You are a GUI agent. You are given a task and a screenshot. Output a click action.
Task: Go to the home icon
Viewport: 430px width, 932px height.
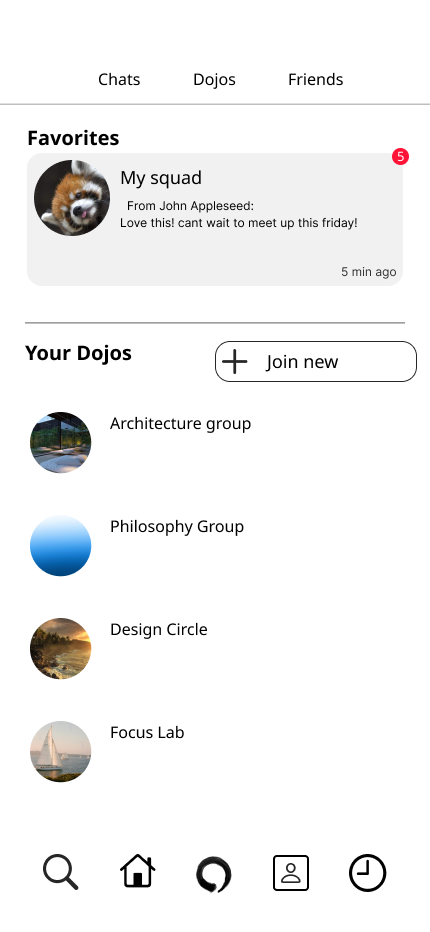click(137, 871)
